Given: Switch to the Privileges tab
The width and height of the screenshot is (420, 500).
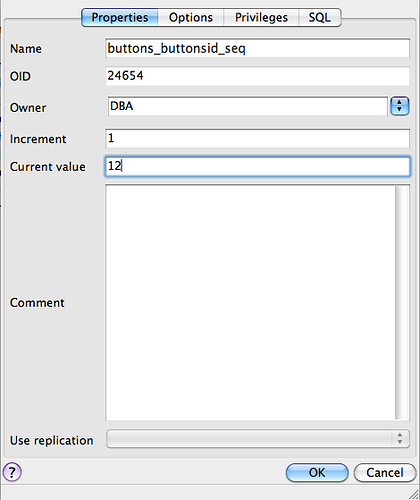Looking at the screenshot, I should click(x=261, y=17).
